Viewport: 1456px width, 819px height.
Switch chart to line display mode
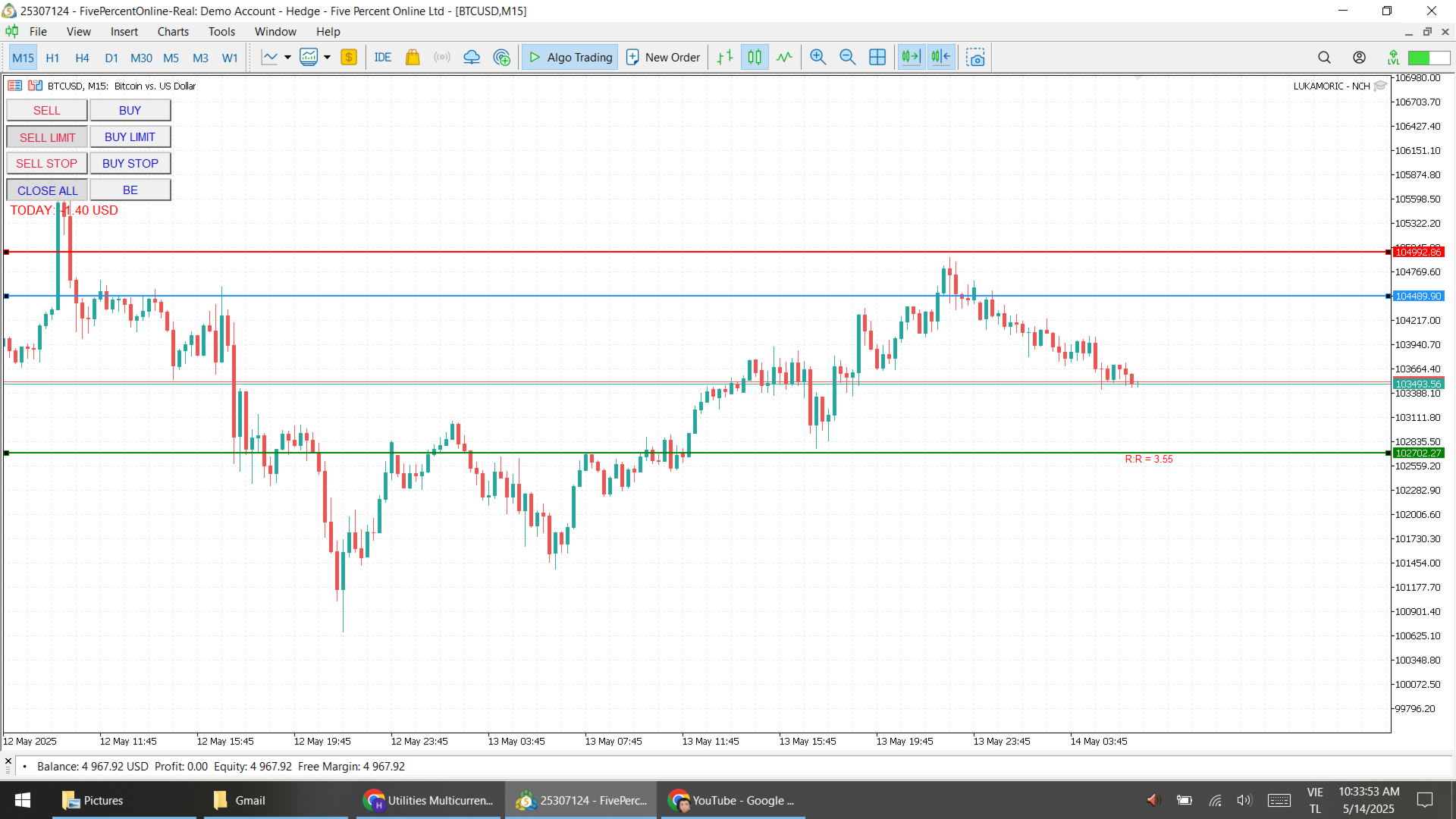(784, 57)
